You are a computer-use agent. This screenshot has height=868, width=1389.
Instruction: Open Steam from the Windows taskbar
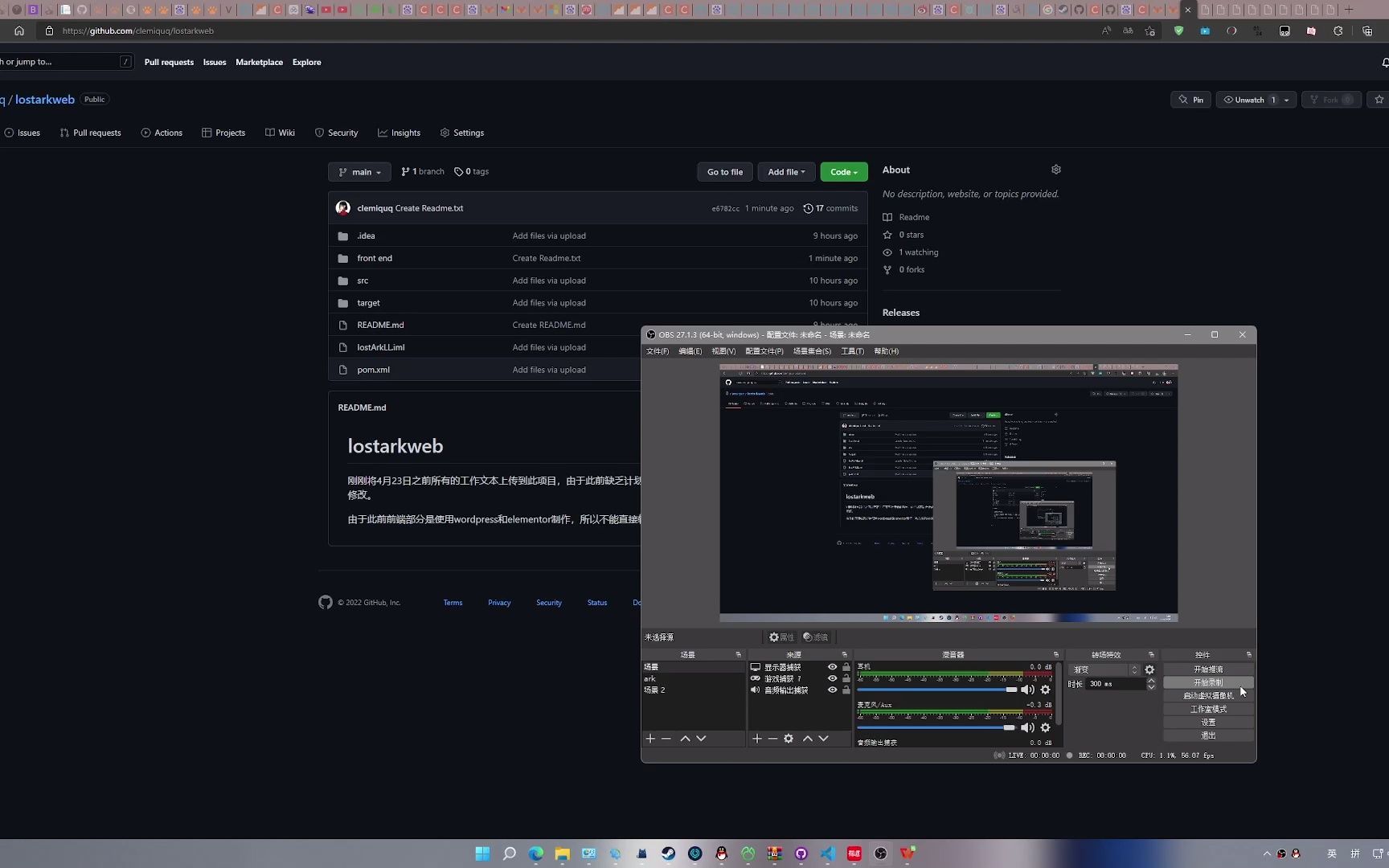(668, 854)
